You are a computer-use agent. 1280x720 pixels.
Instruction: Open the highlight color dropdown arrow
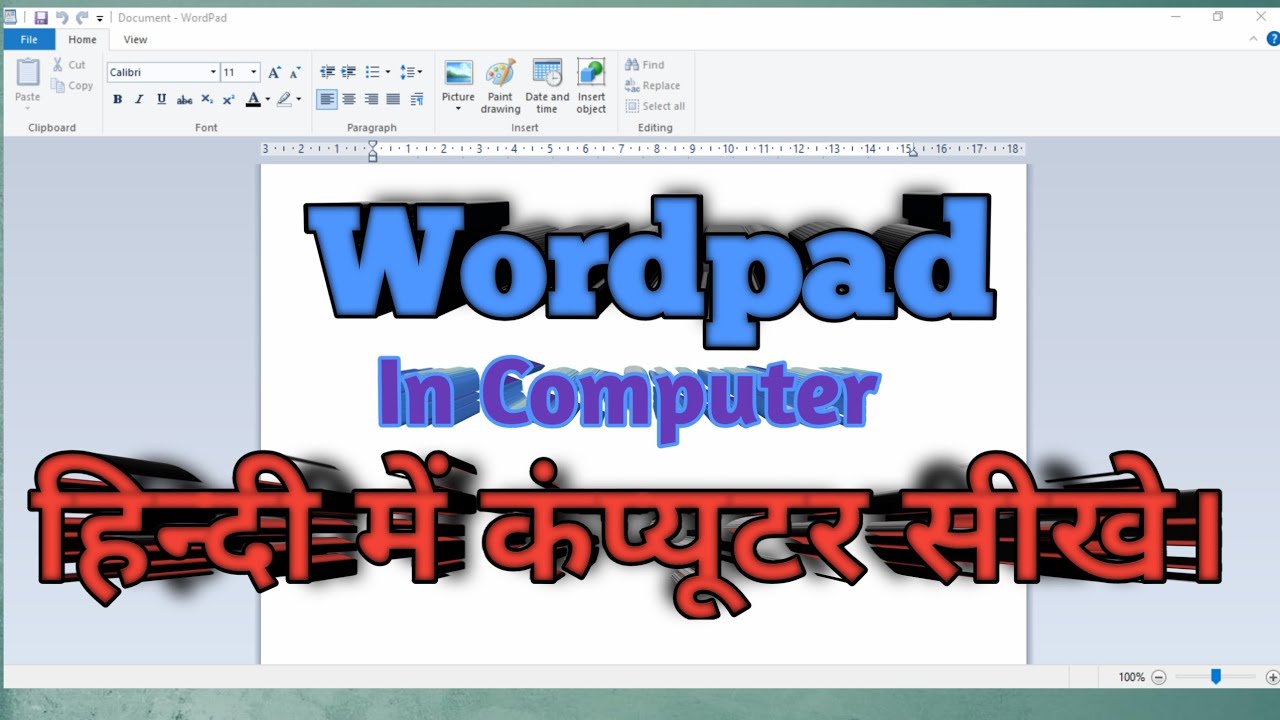298,99
